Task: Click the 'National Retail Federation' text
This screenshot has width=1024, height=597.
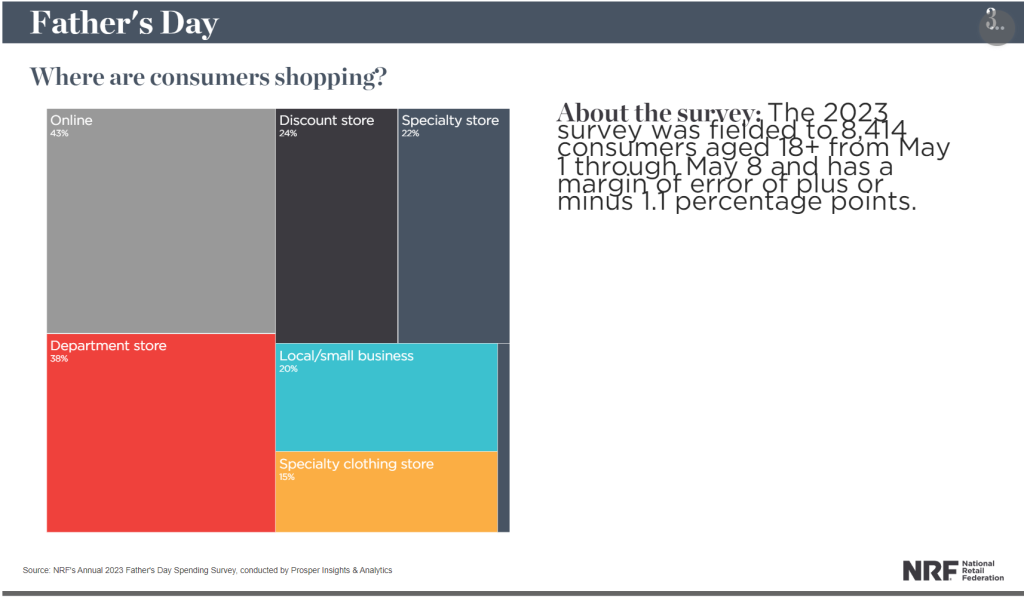Action: (983, 570)
